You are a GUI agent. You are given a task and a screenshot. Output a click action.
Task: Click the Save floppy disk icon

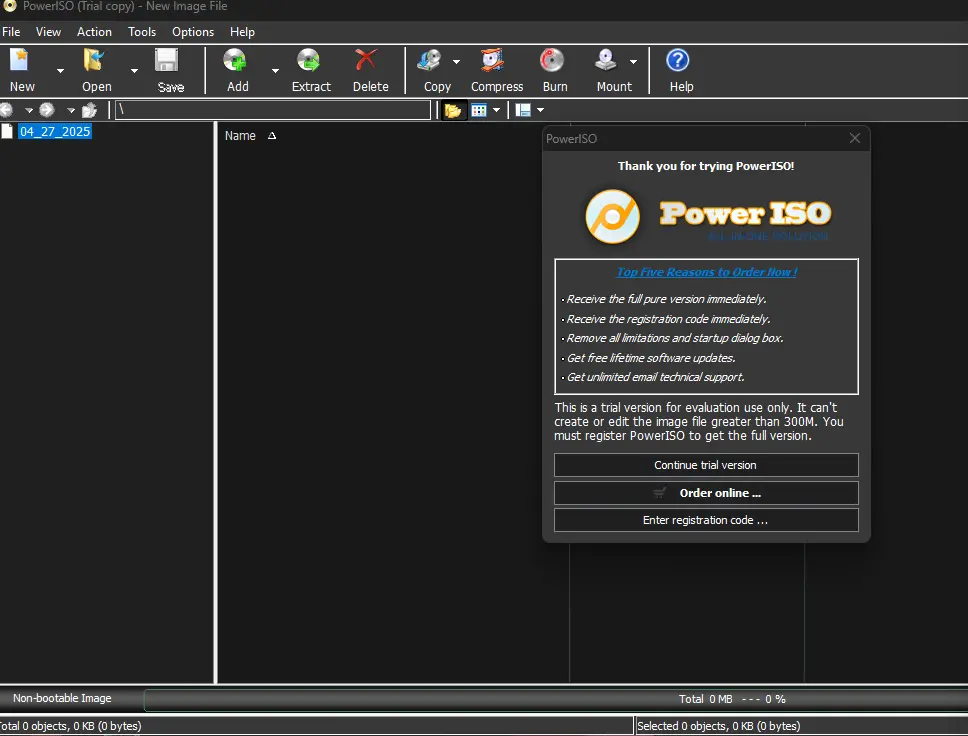coord(167,61)
